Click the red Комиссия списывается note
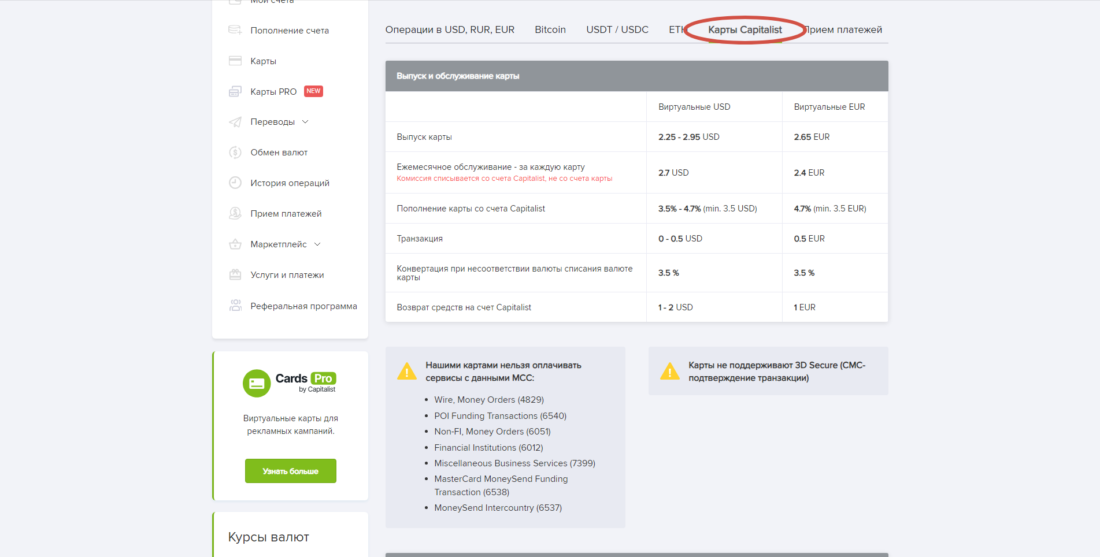1100x557 pixels. click(x=504, y=178)
